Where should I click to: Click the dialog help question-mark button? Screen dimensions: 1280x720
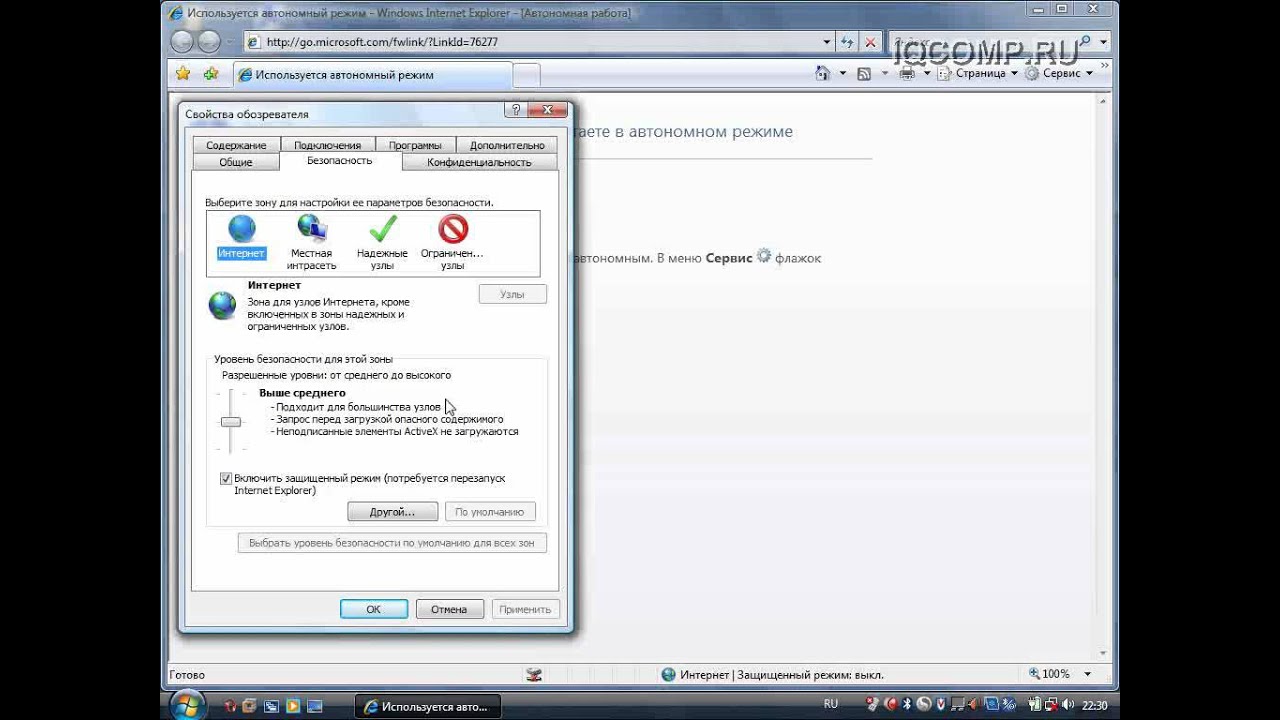tap(515, 110)
